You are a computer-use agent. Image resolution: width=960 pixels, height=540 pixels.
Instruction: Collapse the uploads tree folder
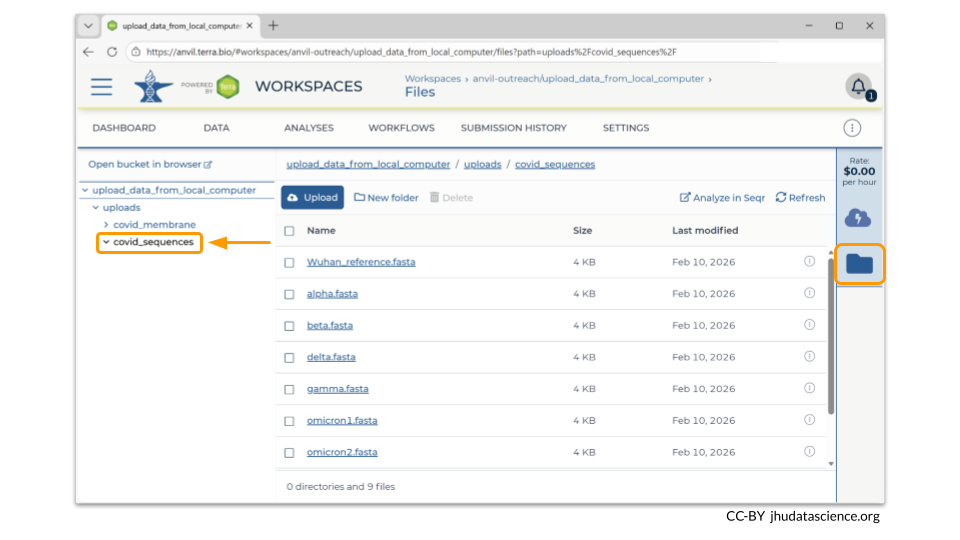coord(96,208)
